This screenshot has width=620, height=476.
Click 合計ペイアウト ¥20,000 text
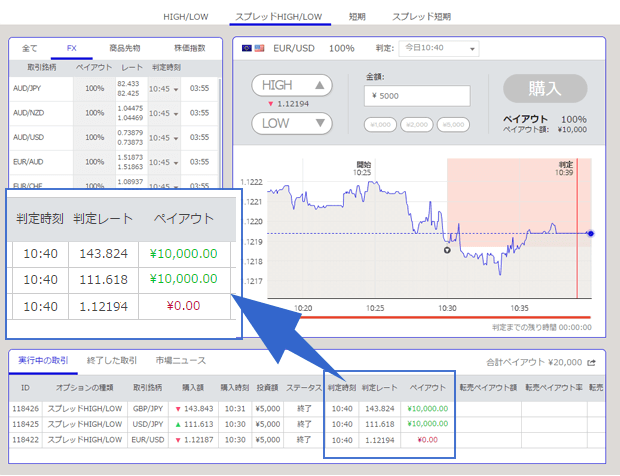pos(534,363)
